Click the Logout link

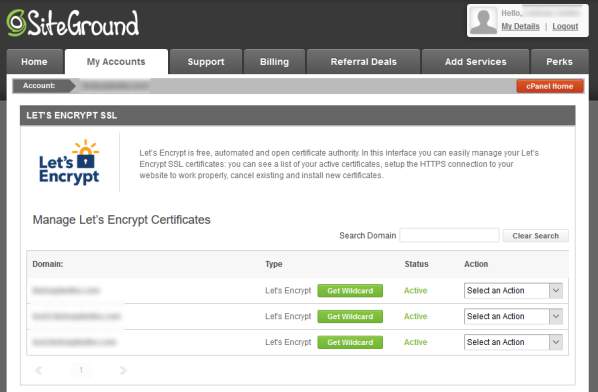pyautogui.click(x=565, y=26)
